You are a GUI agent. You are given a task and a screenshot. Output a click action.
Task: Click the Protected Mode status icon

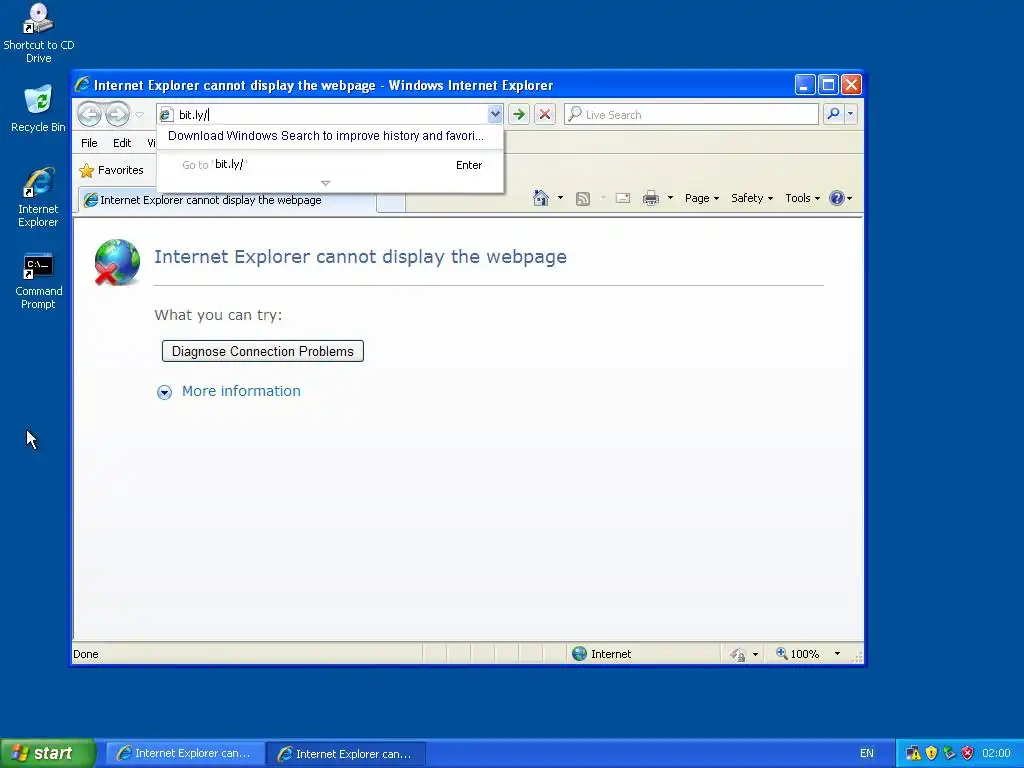point(738,654)
